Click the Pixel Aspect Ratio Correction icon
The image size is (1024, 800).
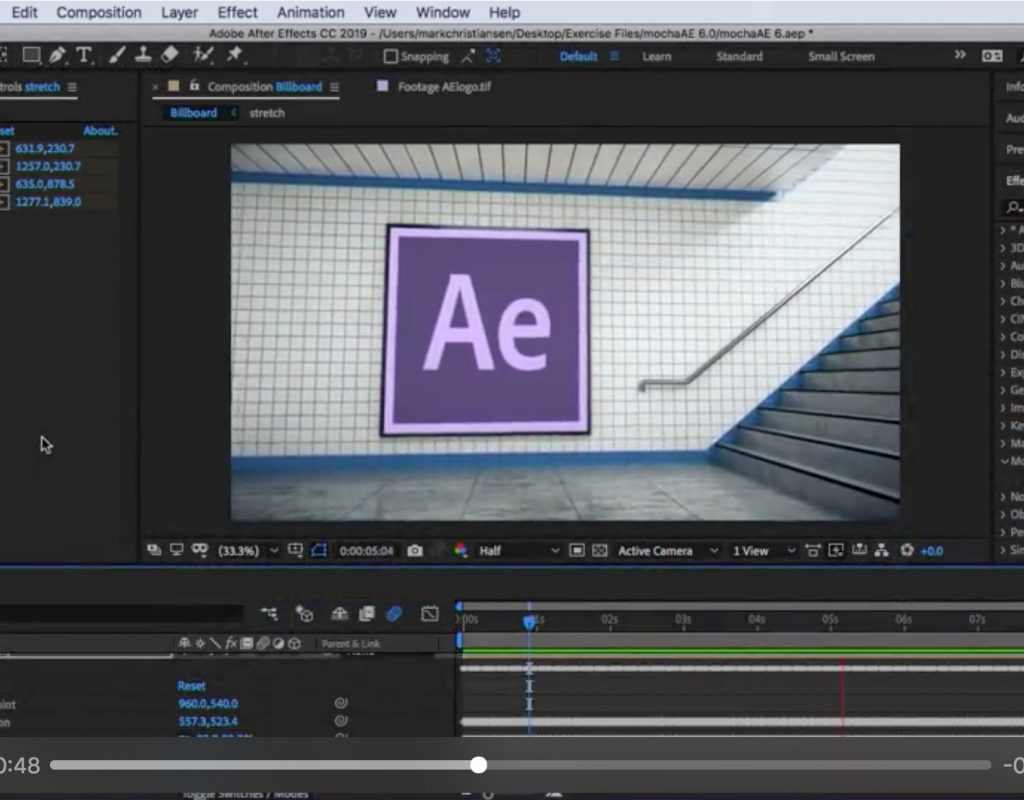(x=812, y=550)
